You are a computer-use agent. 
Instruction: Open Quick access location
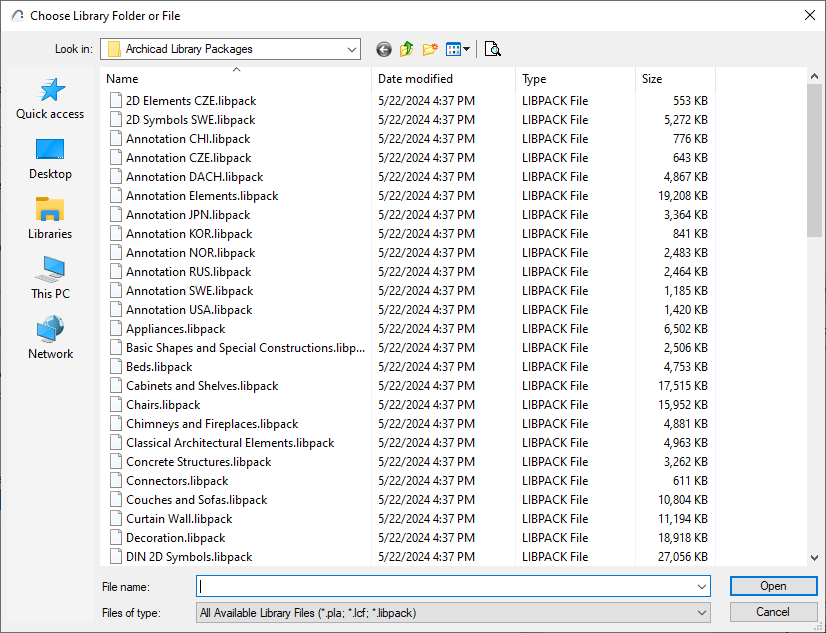click(x=50, y=98)
